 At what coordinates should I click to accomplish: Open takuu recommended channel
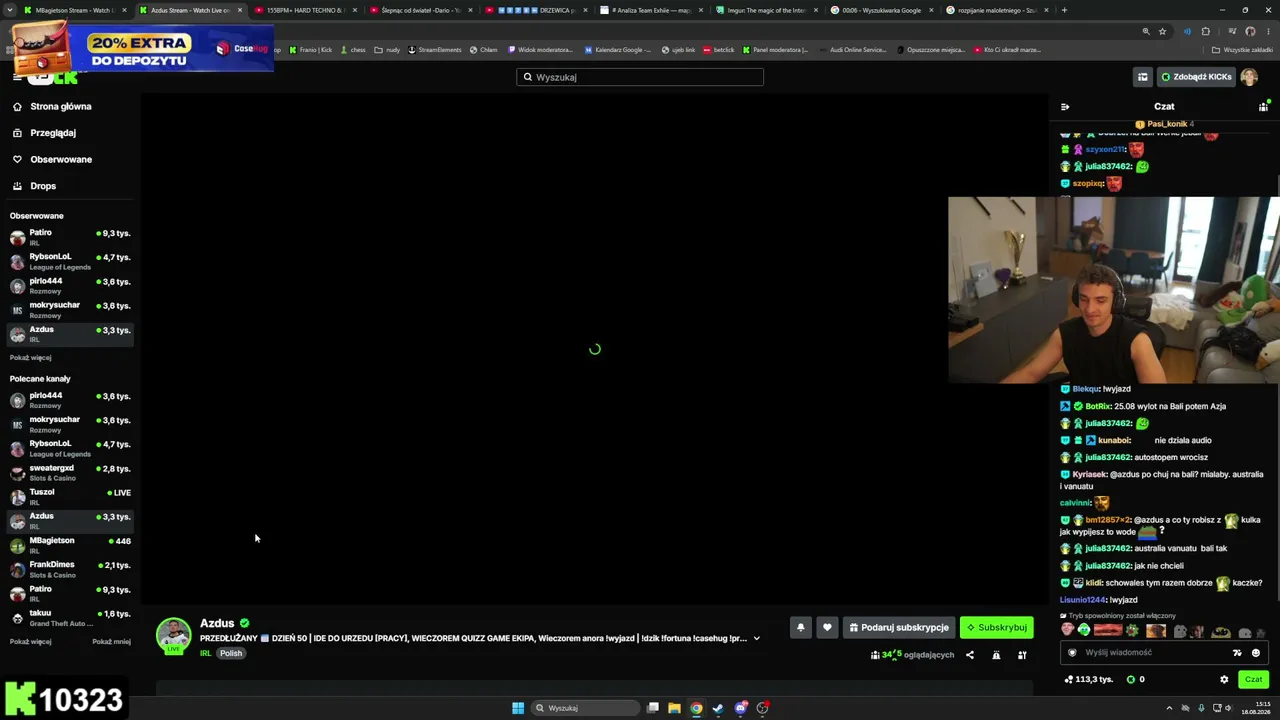point(70,617)
